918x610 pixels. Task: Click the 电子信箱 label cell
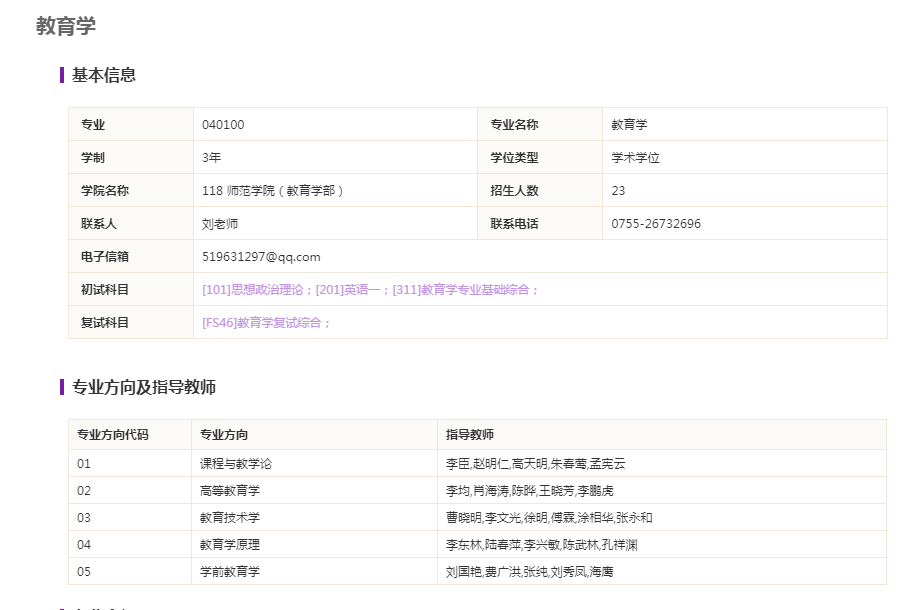click(x=131, y=256)
